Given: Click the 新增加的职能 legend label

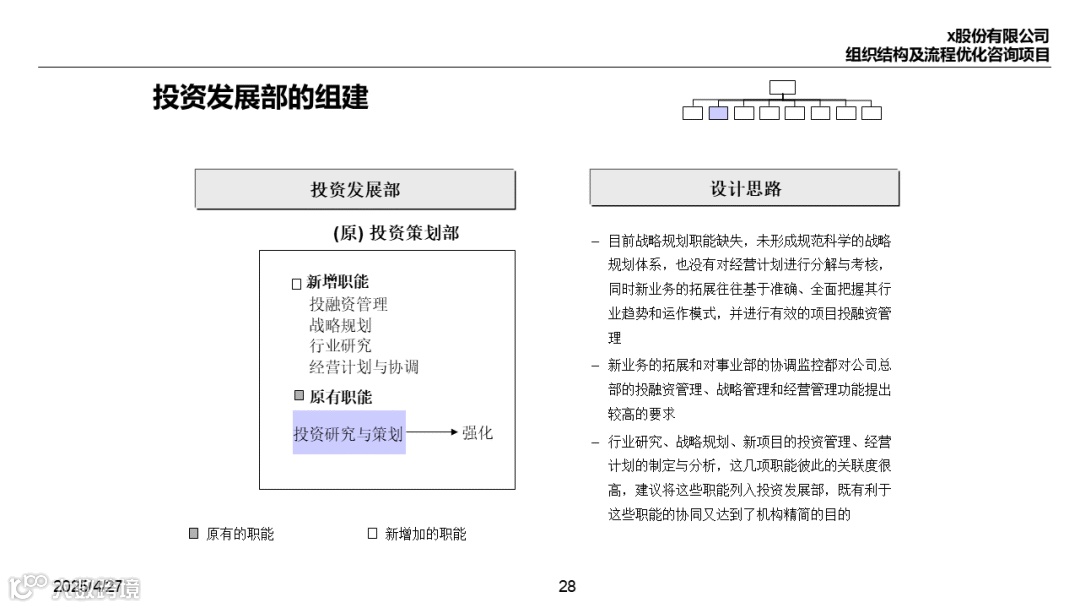Looking at the screenshot, I should coord(426,534).
